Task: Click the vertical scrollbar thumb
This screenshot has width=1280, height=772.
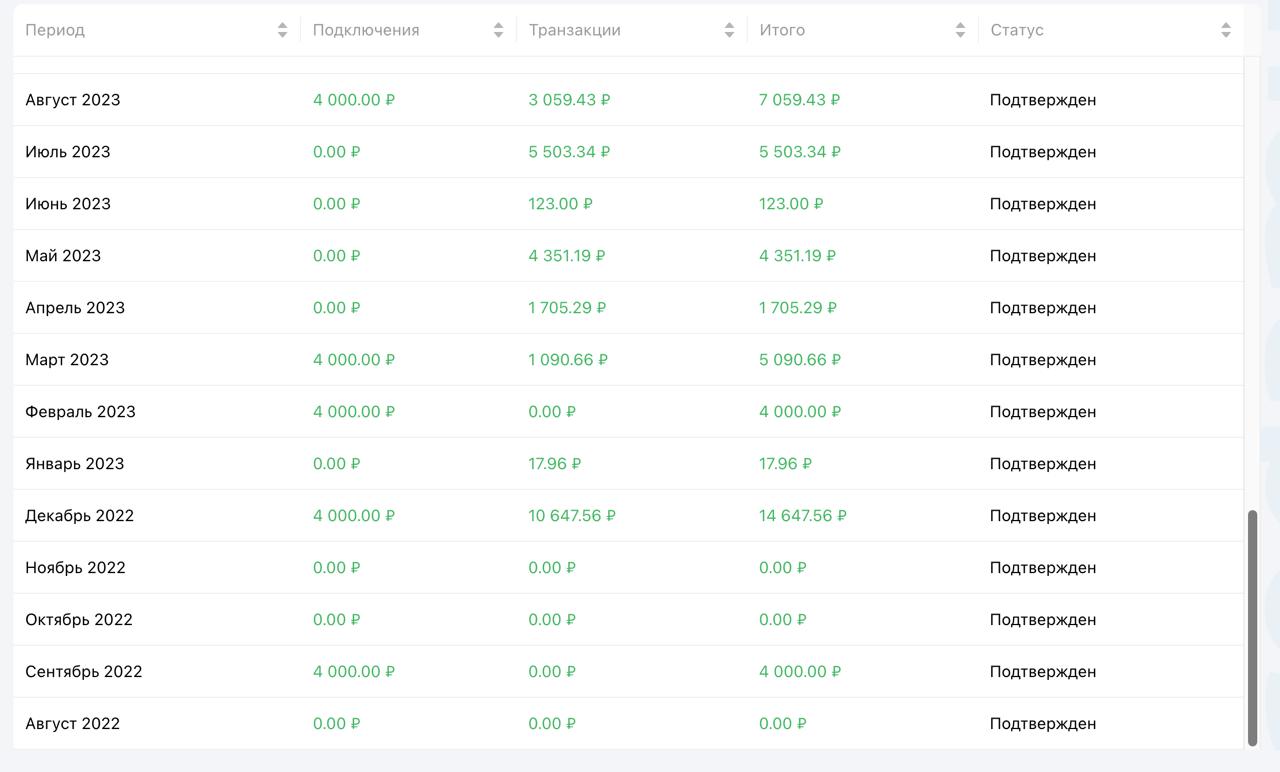Action: click(1252, 628)
